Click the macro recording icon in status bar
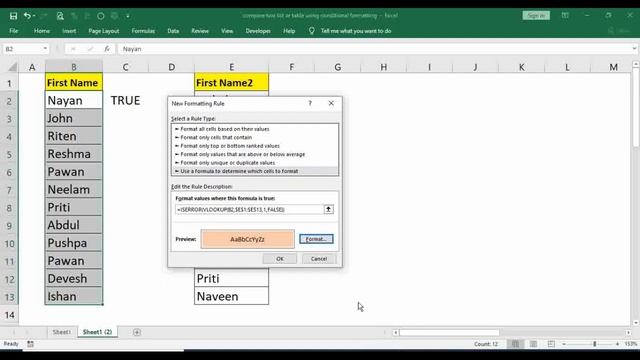The image size is (640, 360). (31, 344)
